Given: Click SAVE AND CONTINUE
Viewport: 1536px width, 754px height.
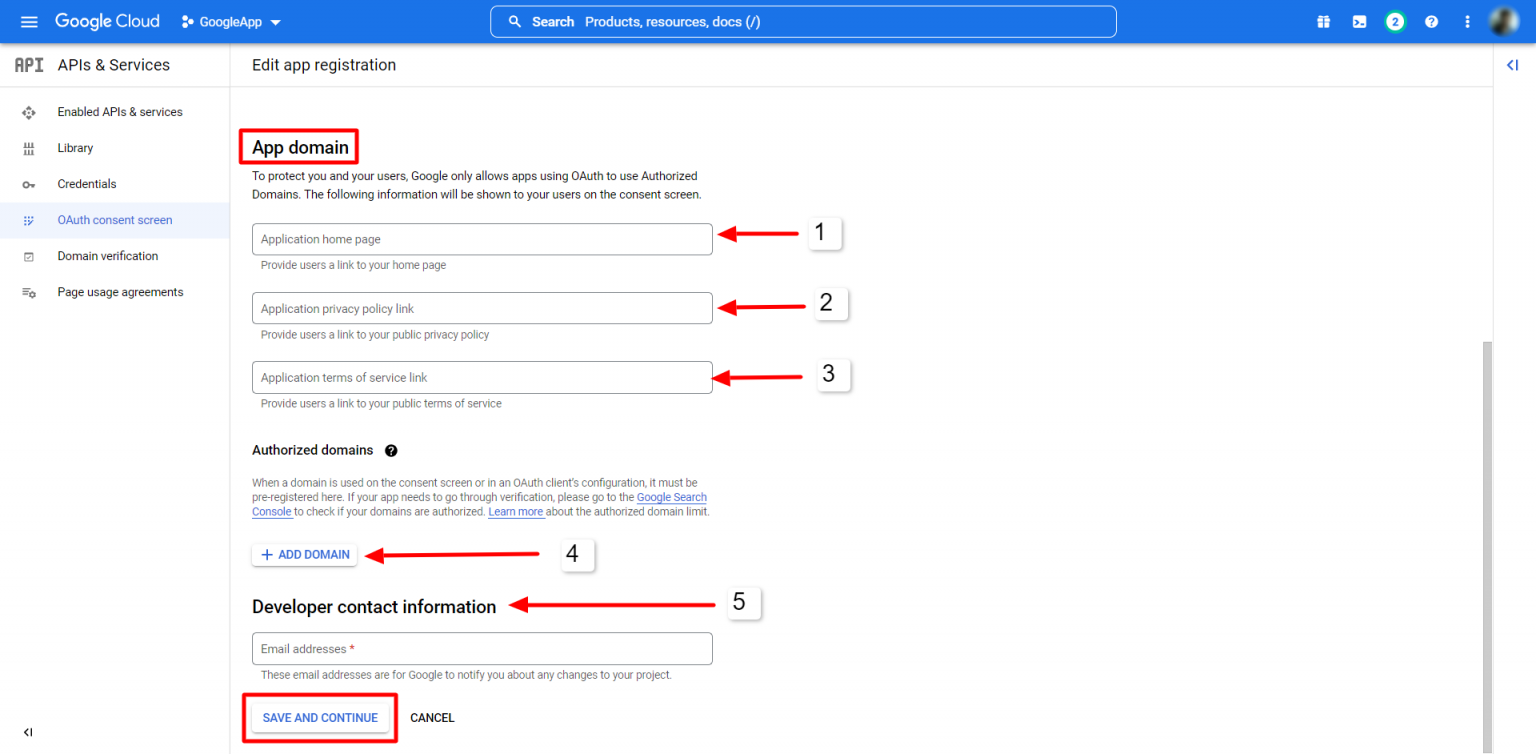Looking at the screenshot, I should (x=320, y=717).
